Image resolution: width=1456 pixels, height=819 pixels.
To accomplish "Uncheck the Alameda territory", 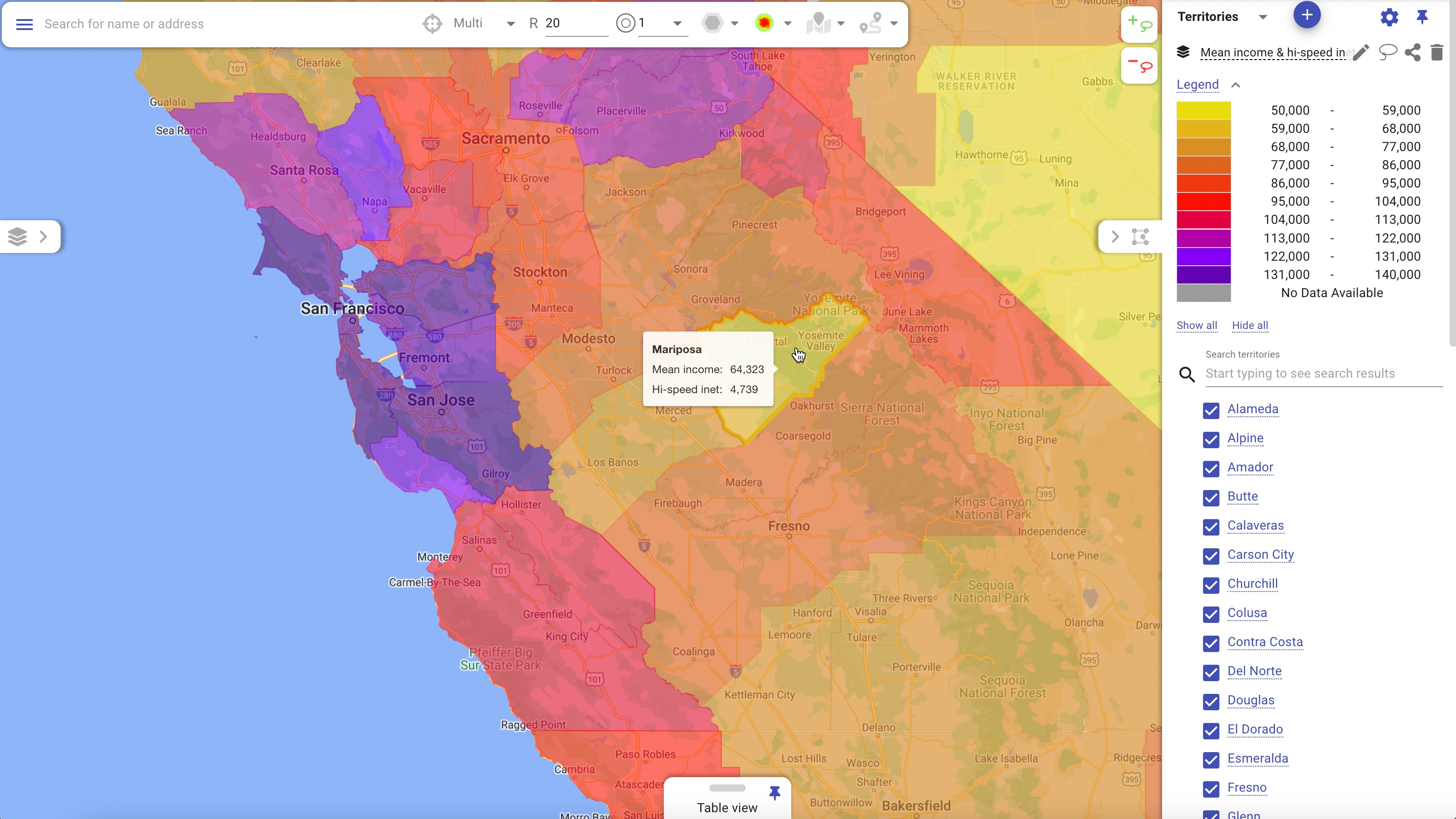I will click(x=1211, y=411).
